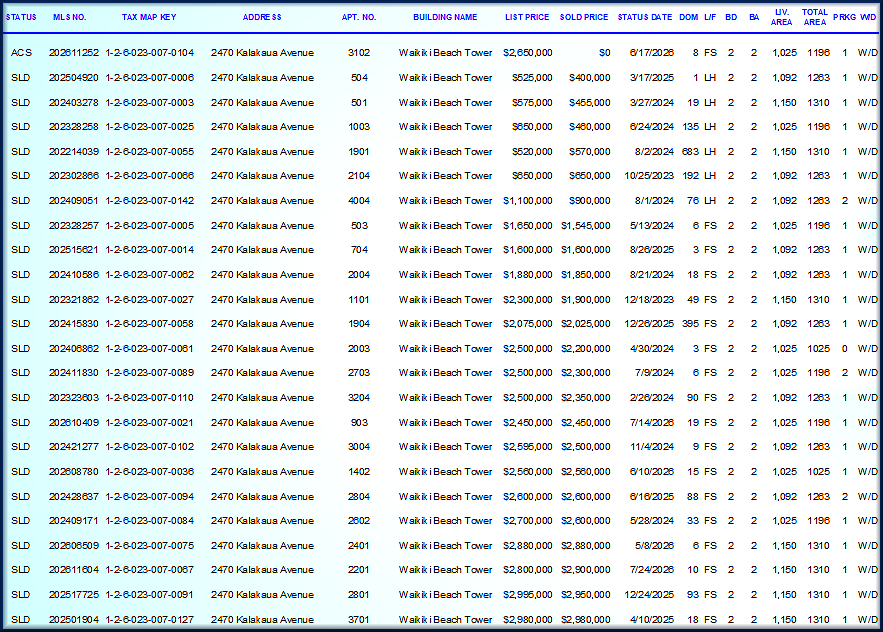Select sold price $455,000
This screenshot has height=632, width=883.
(x=590, y=103)
